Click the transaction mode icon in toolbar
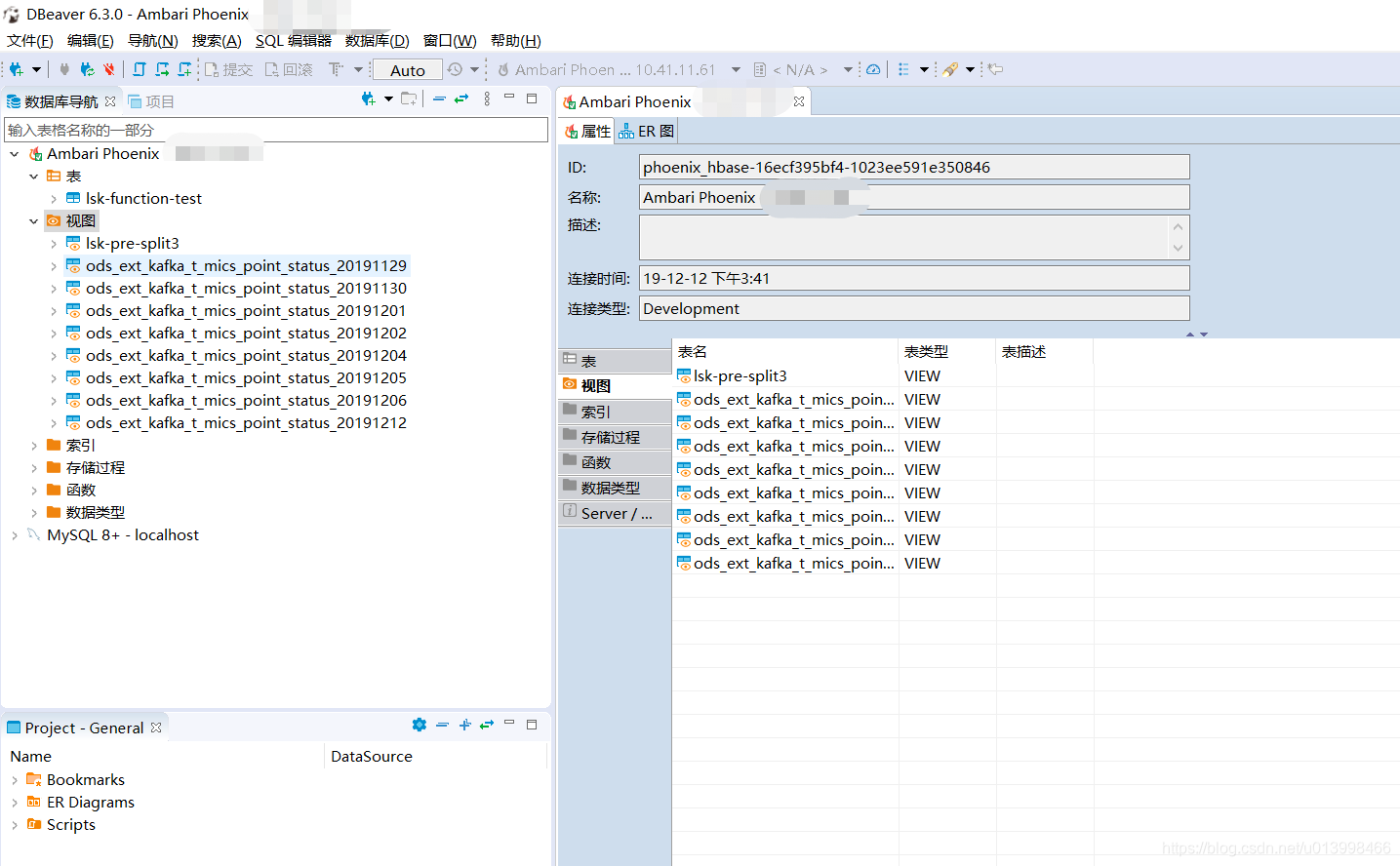This screenshot has height=866, width=1400. pos(336,69)
